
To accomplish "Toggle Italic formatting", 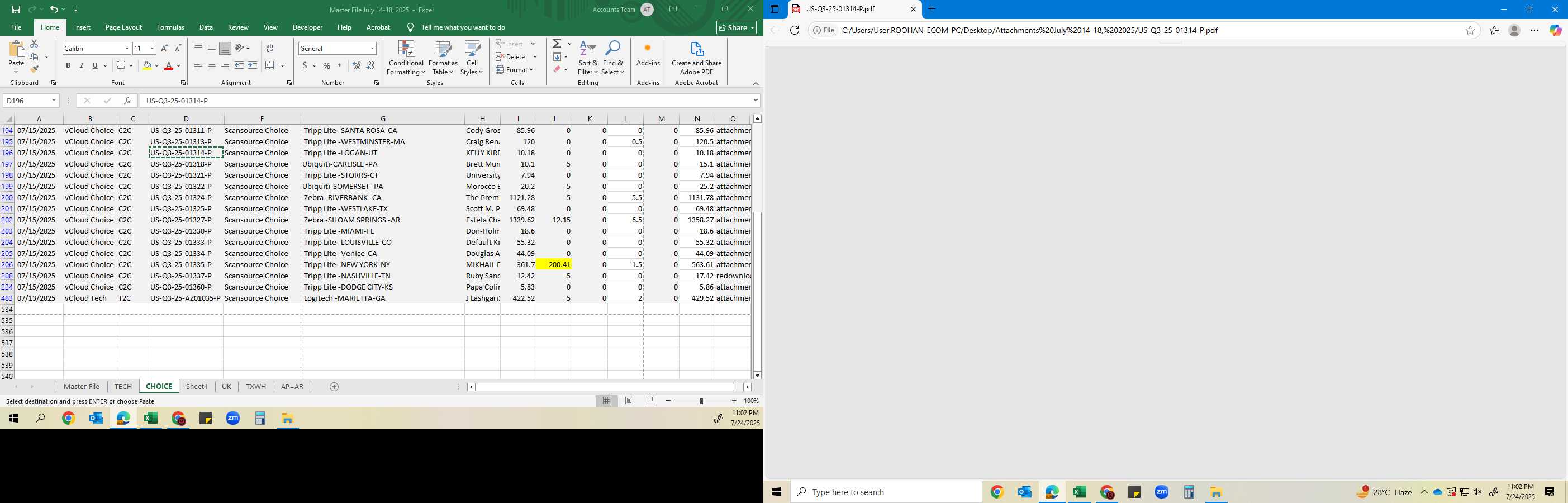I will click(82, 65).
